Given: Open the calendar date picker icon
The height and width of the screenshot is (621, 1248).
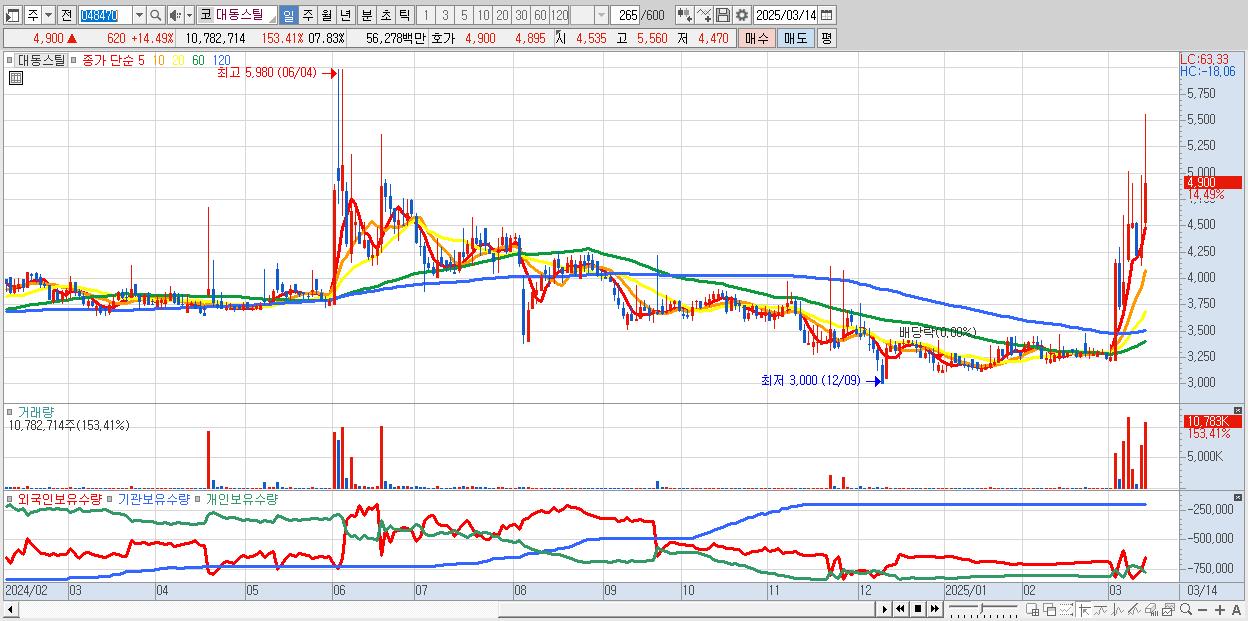Looking at the screenshot, I should click(x=827, y=15).
